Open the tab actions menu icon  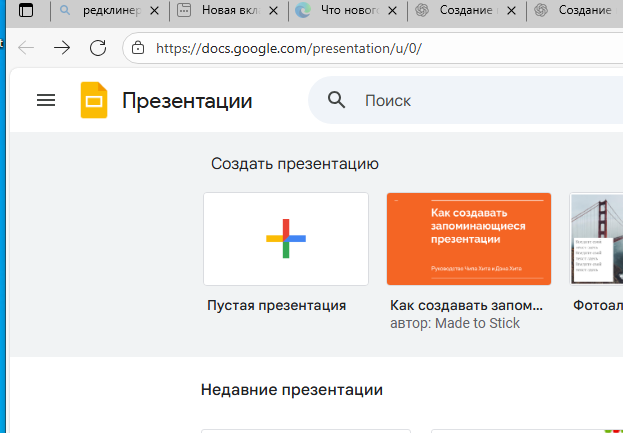coord(26,10)
